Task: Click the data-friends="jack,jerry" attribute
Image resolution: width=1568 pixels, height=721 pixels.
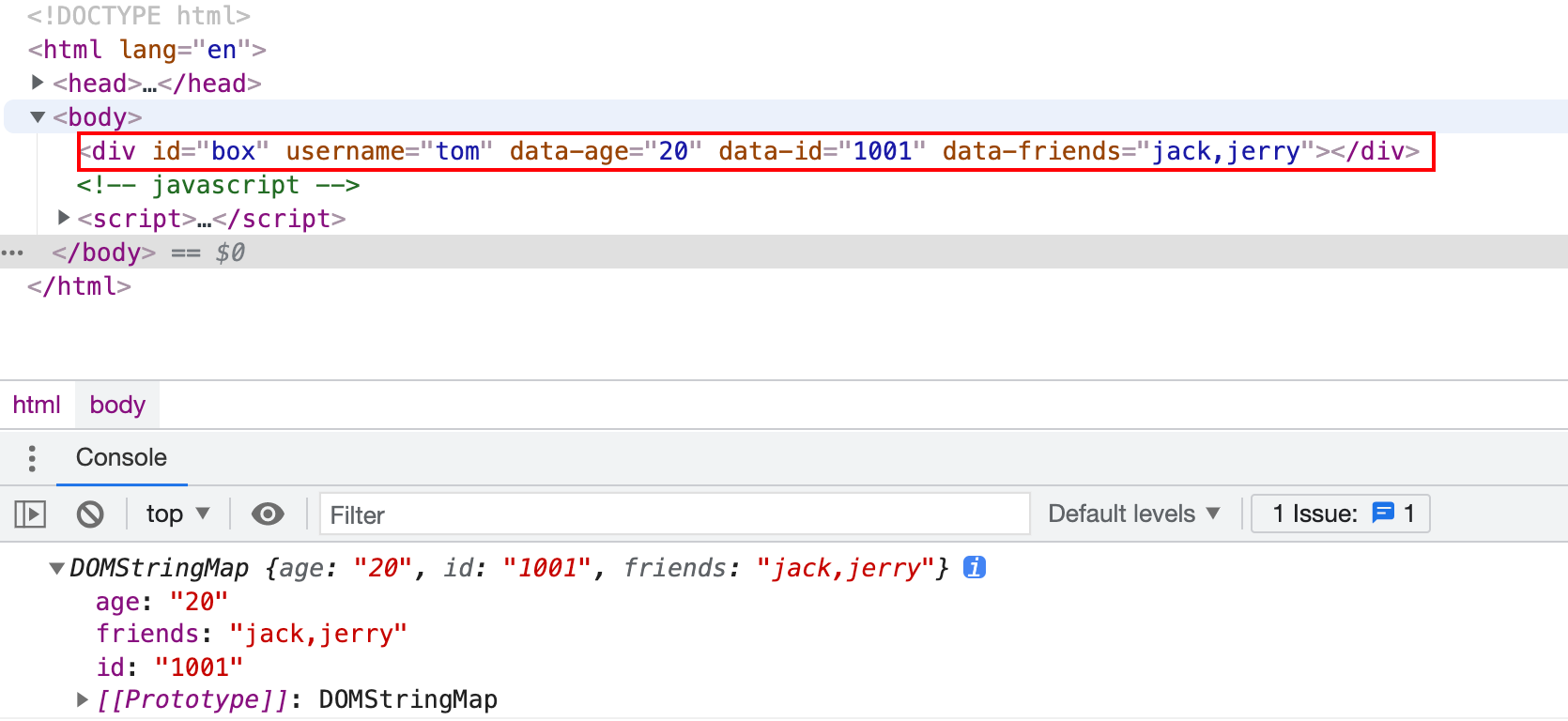Action: click(x=1129, y=151)
